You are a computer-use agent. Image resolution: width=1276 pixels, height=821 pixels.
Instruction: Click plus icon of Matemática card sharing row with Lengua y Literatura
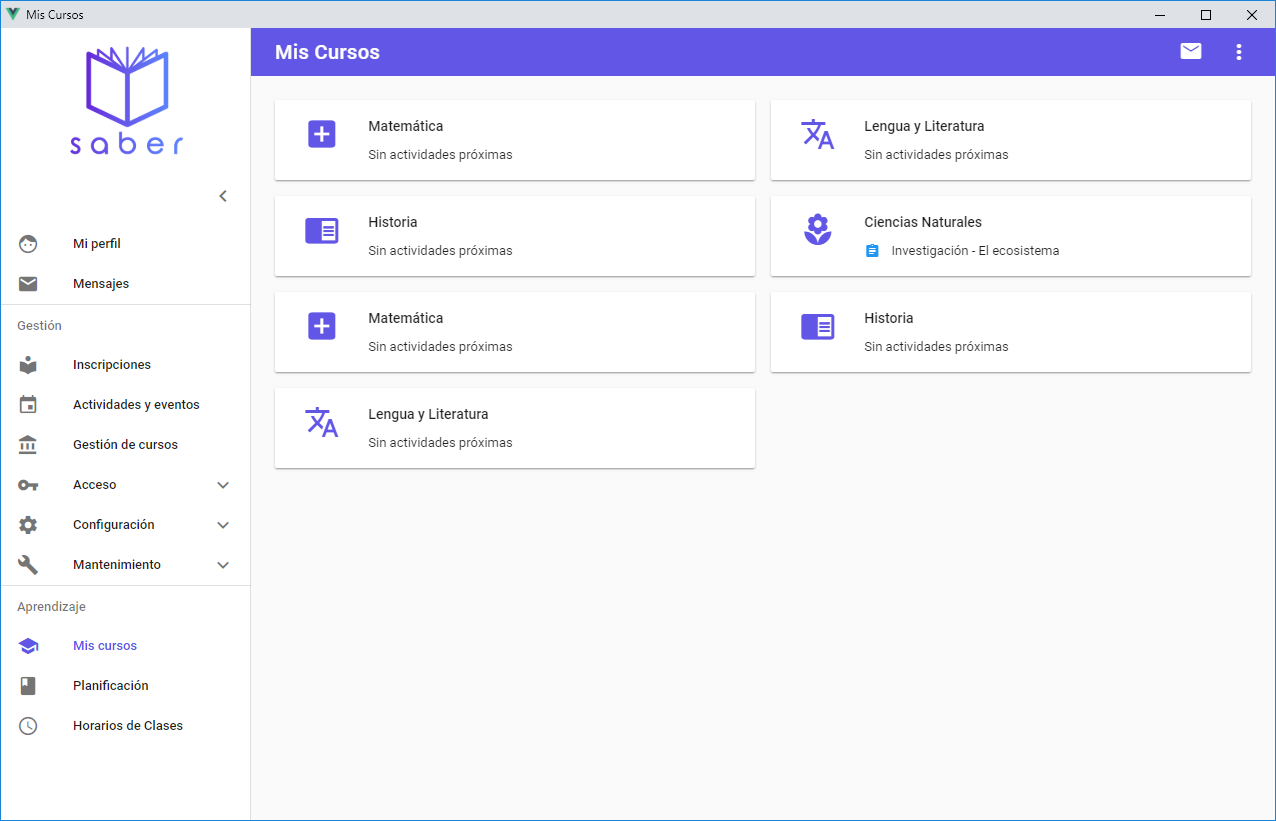[322, 134]
